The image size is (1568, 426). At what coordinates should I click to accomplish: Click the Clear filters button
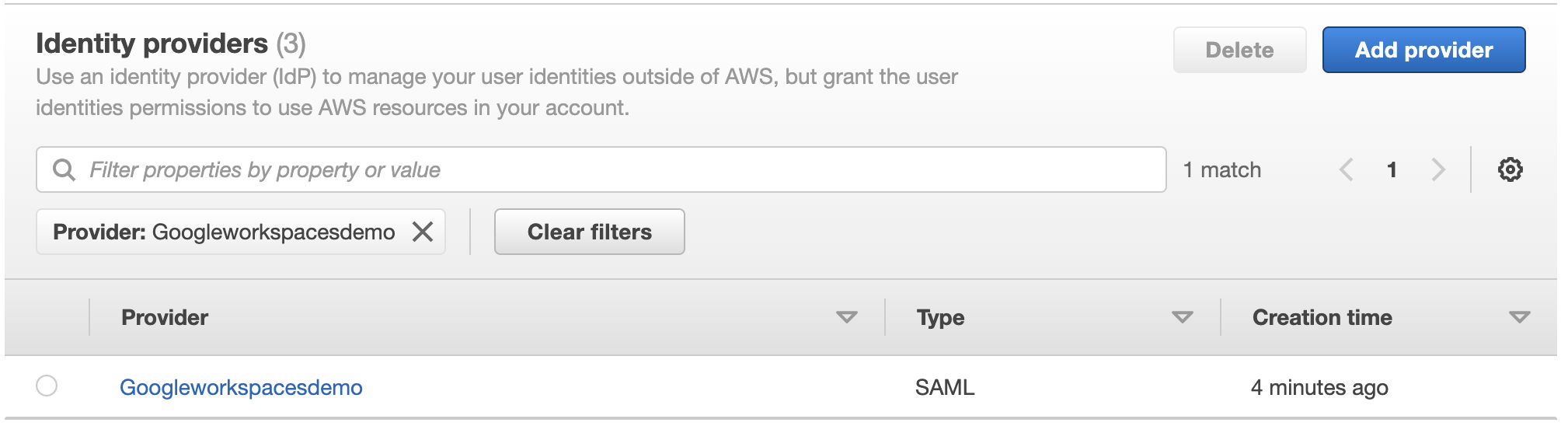pos(589,232)
